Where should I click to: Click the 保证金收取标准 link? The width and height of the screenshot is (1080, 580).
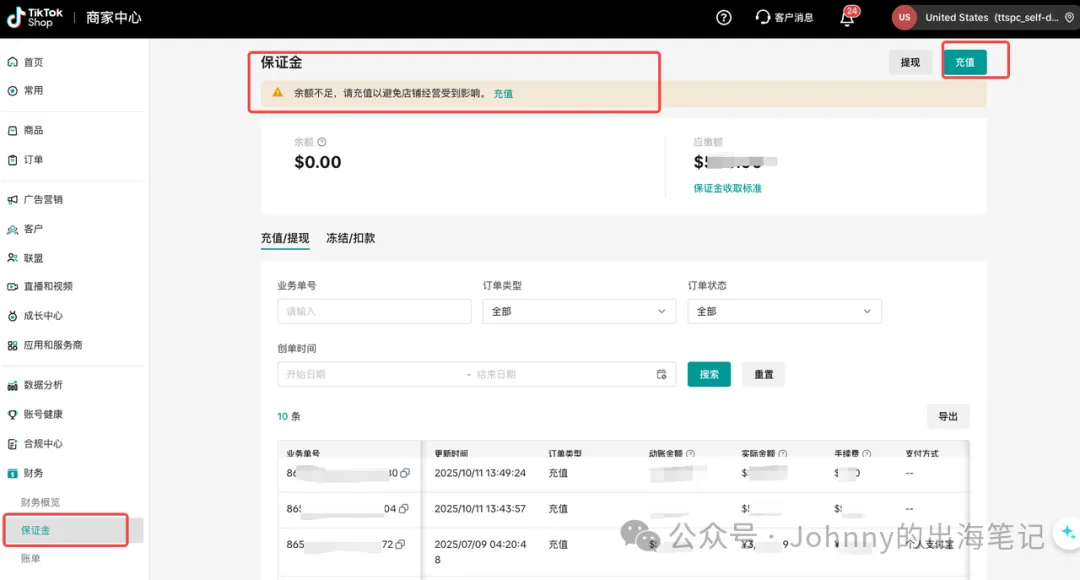pyautogui.click(x=727, y=188)
